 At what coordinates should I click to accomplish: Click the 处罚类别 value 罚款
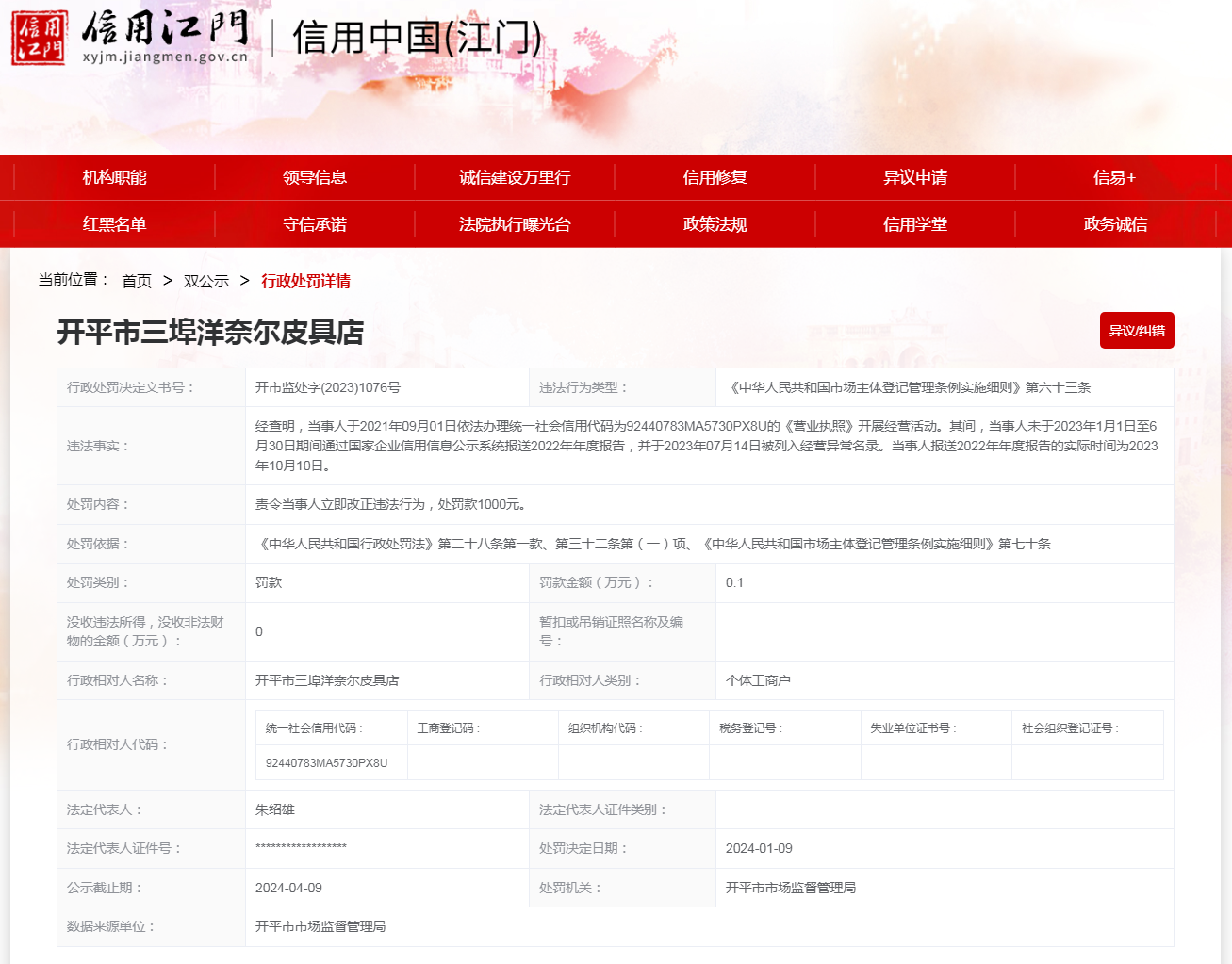point(269,582)
